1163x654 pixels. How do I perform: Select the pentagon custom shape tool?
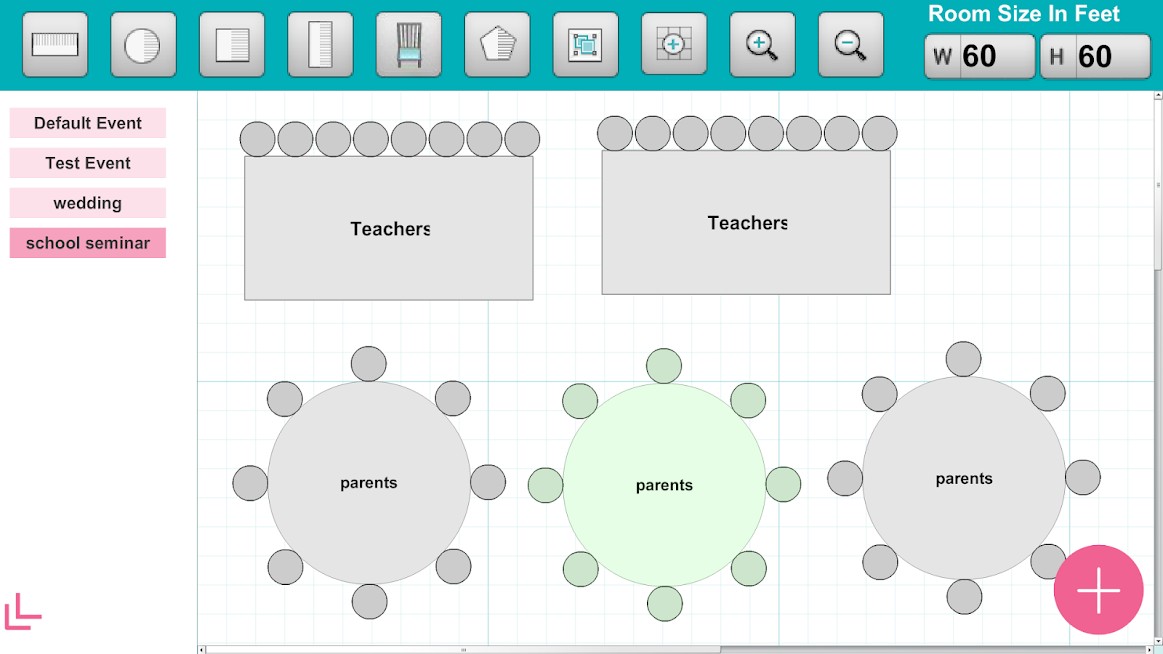tap(497, 45)
